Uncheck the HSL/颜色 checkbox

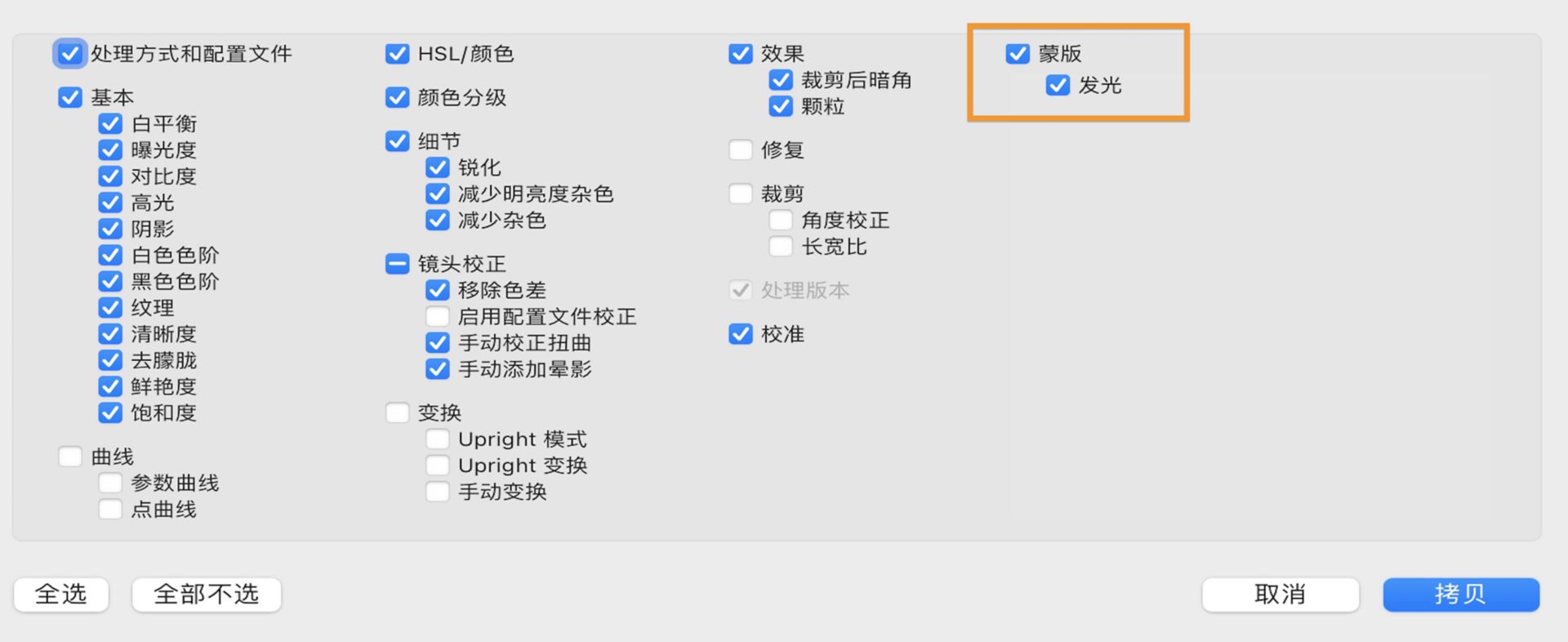pyautogui.click(x=397, y=54)
